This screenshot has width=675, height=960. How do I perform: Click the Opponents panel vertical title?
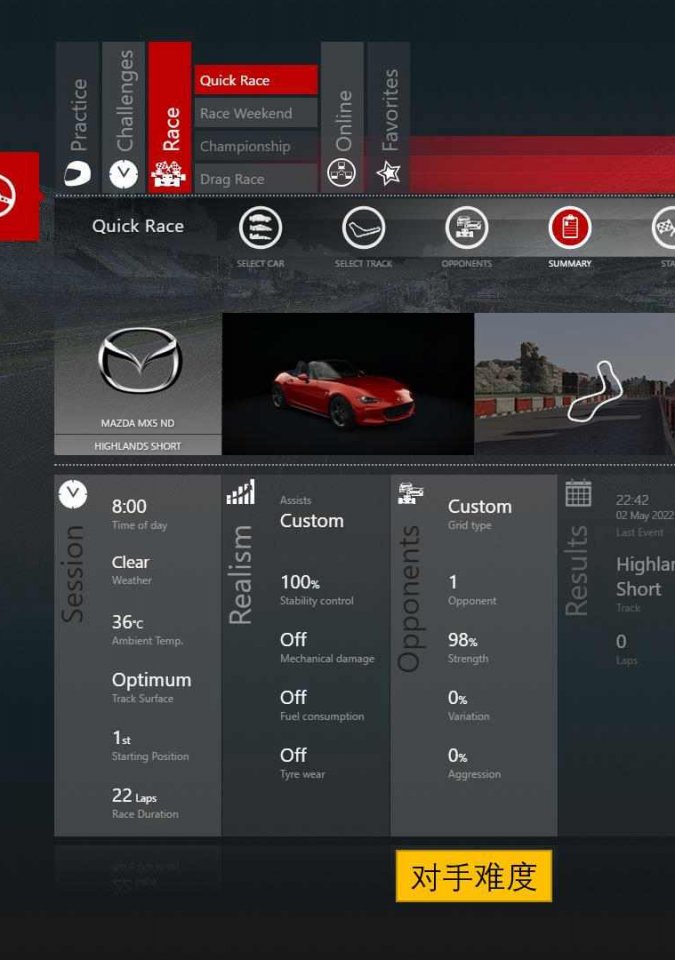point(409,598)
